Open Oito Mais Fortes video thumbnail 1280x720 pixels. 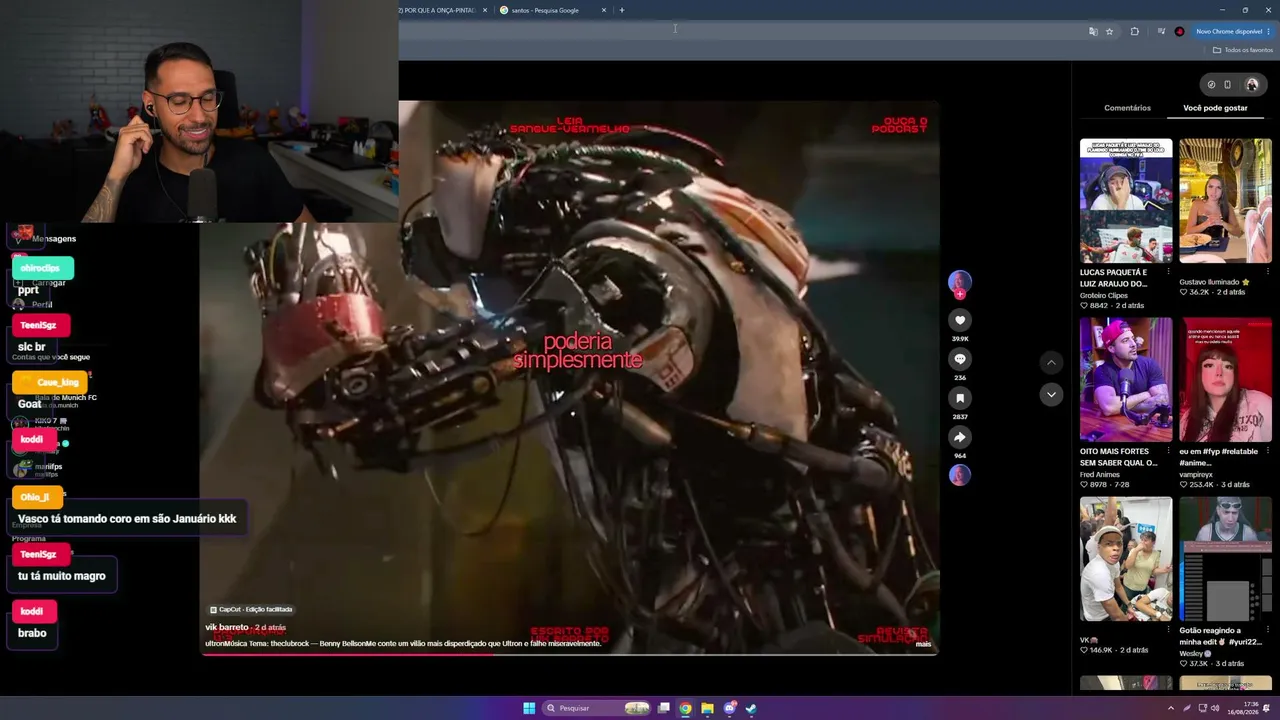(1126, 380)
